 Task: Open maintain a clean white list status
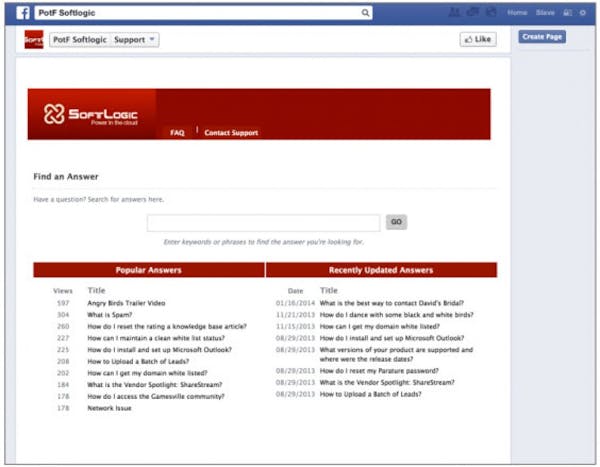[x=156, y=338]
